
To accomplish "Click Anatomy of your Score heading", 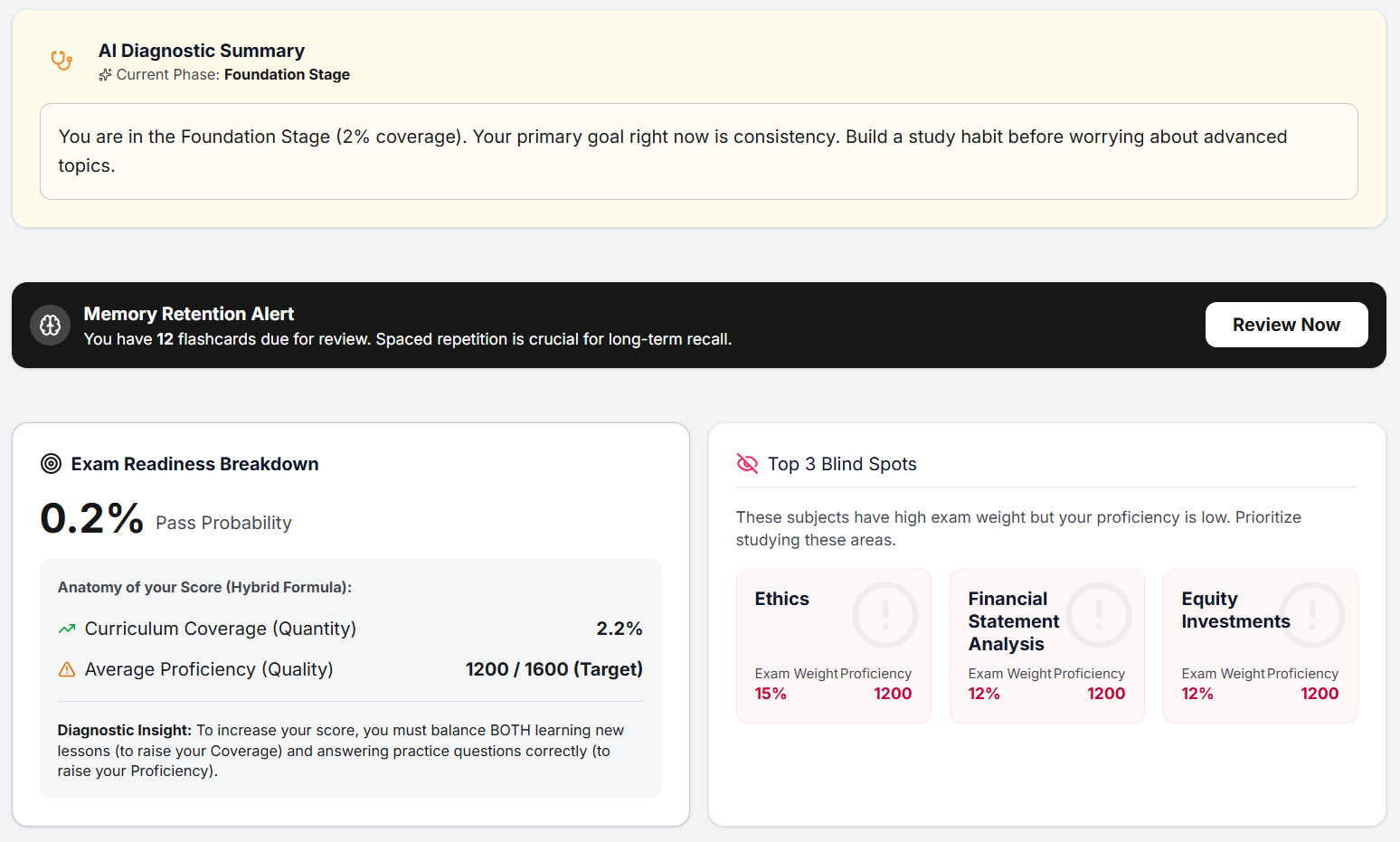I will [204, 587].
